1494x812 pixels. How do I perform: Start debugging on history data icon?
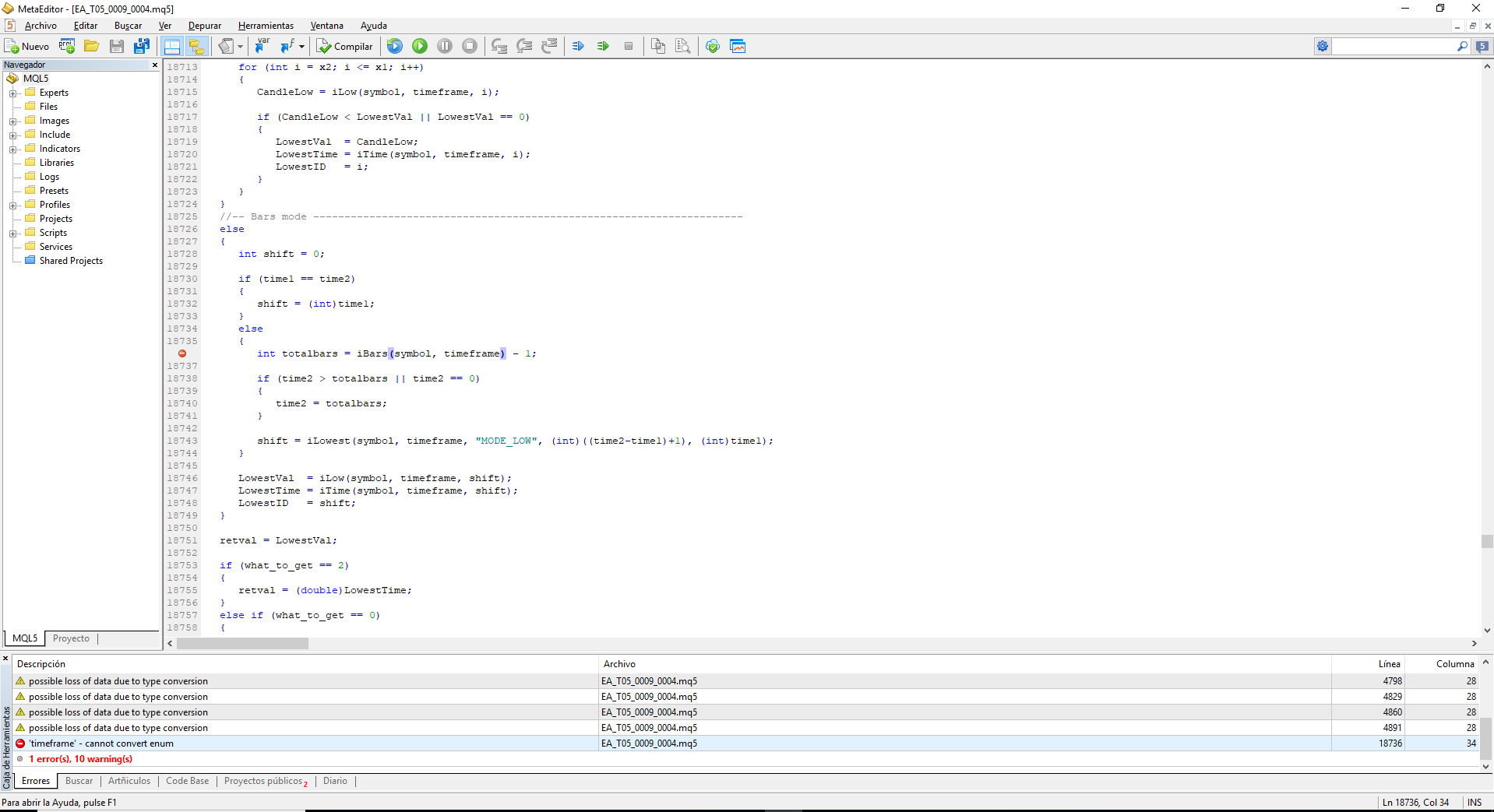pyautogui.click(x=395, y=47)
